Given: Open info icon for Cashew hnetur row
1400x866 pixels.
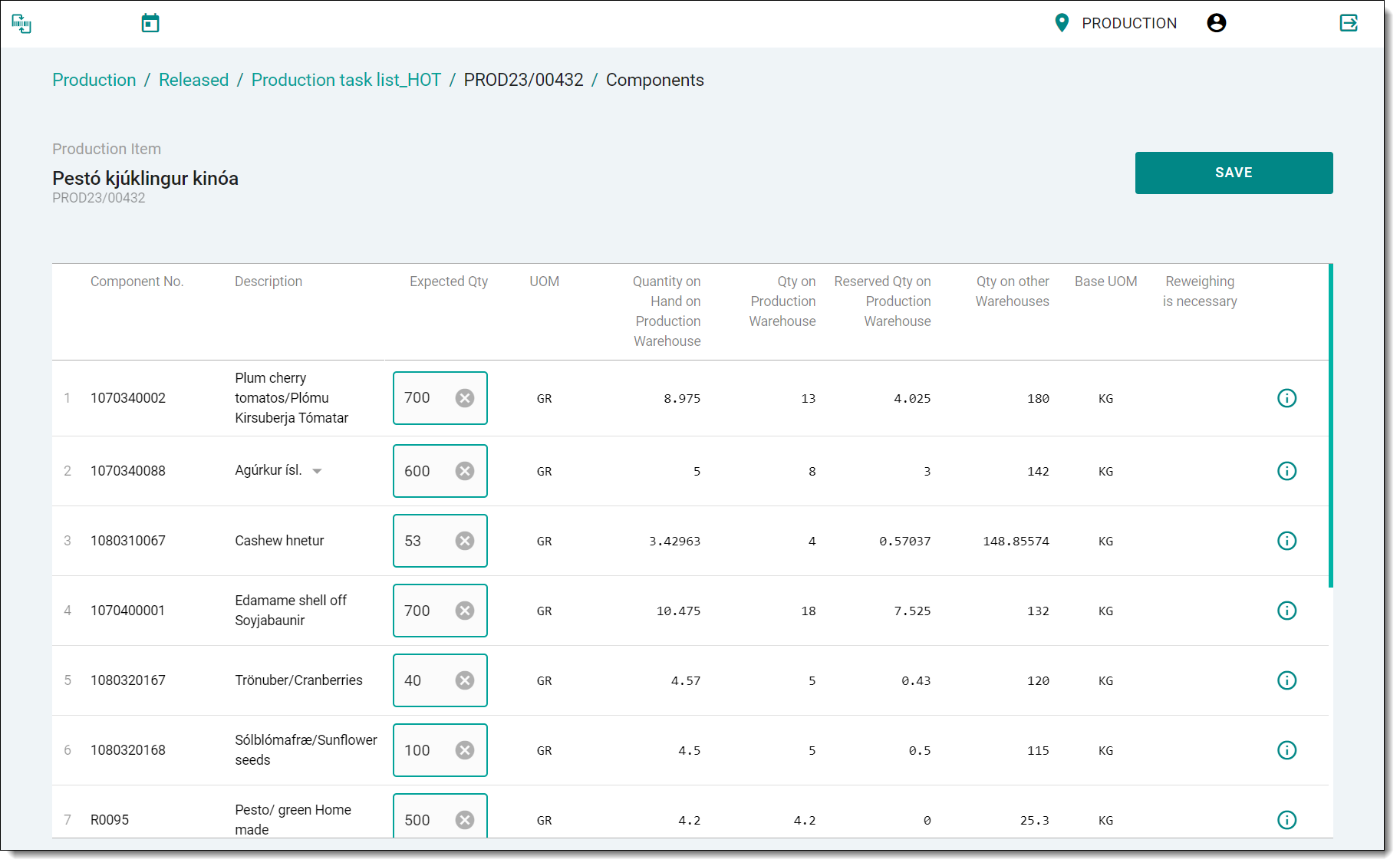Looking at the screenshot, I should pos(1286,541).
